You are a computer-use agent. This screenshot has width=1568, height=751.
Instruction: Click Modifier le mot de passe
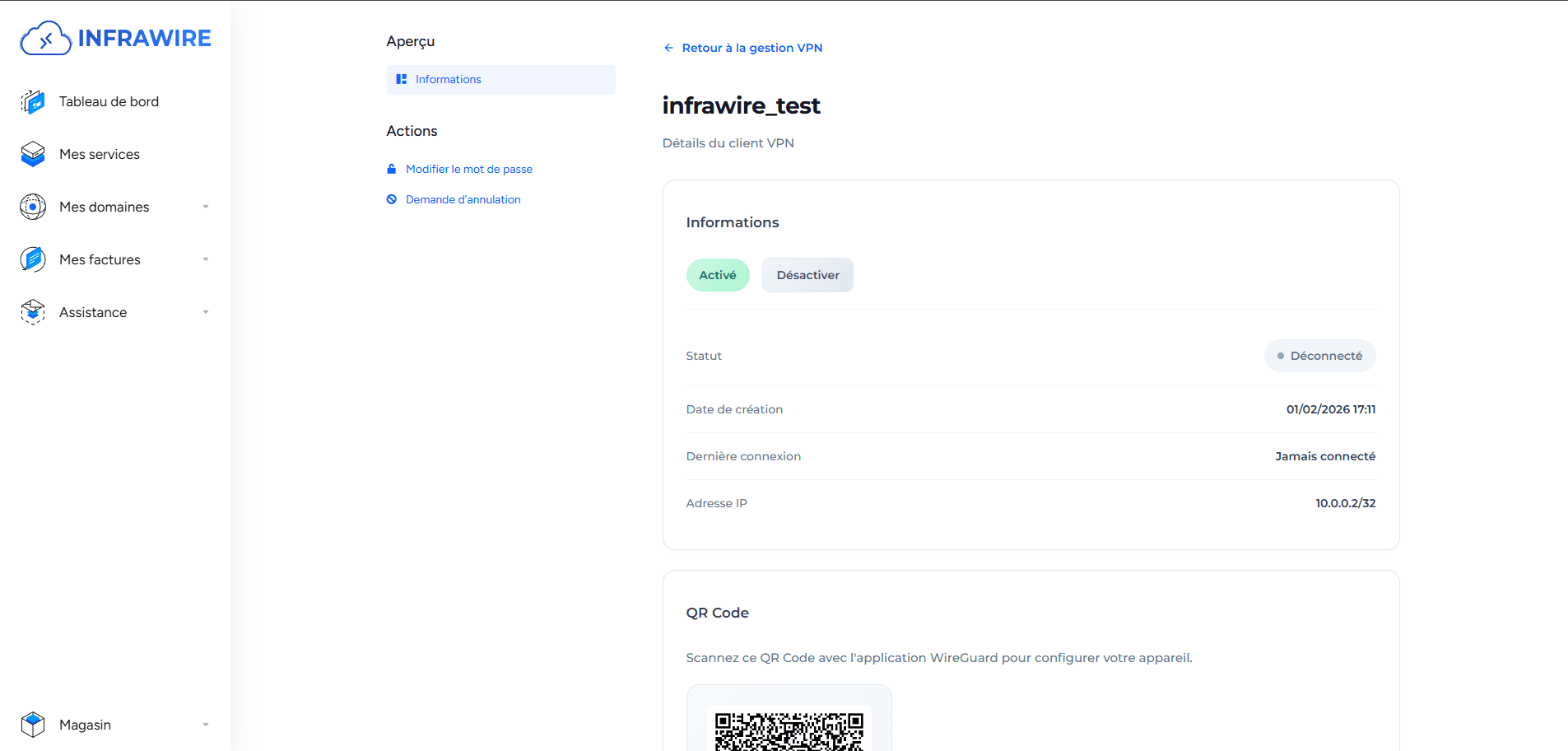[x=468, y=169]
